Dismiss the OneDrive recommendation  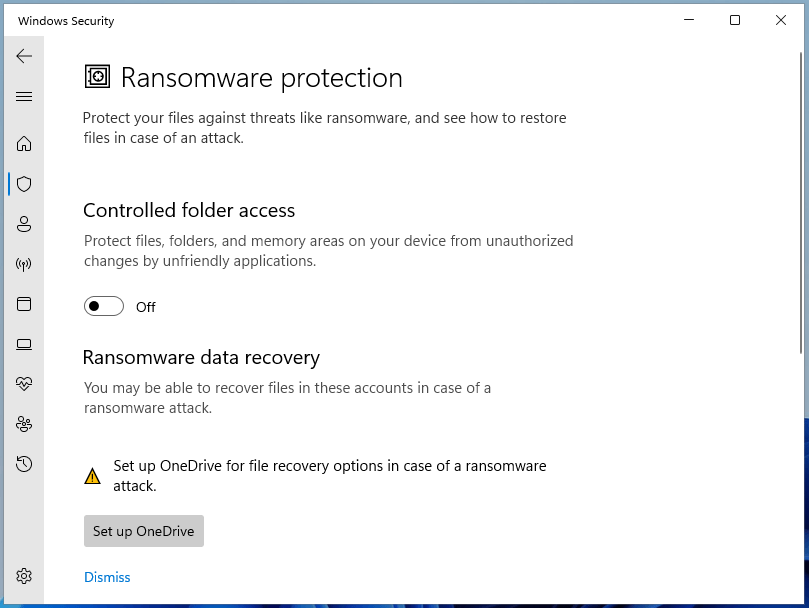coord(107,577)
